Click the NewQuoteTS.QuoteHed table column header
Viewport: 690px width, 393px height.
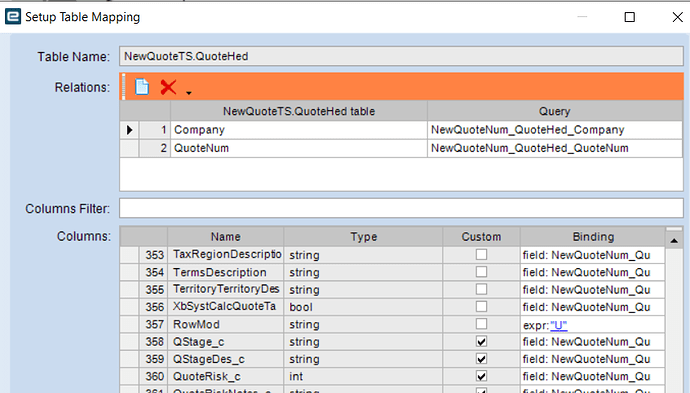(x=299, y=111)
